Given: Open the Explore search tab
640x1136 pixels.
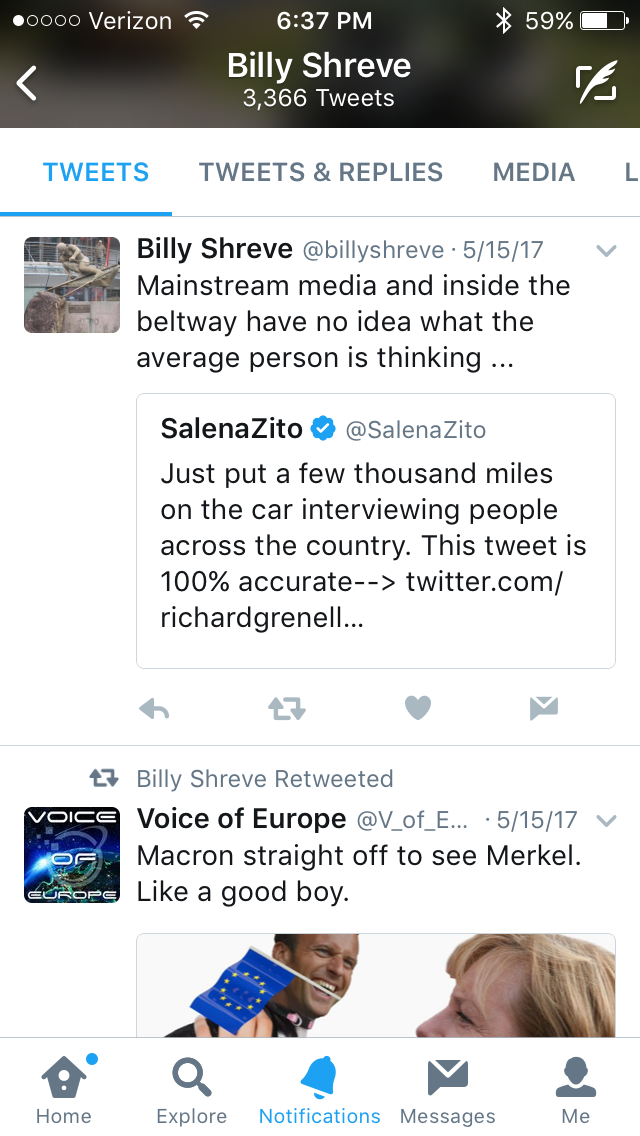Looking at the screenshot, I should click(191, 1087).
